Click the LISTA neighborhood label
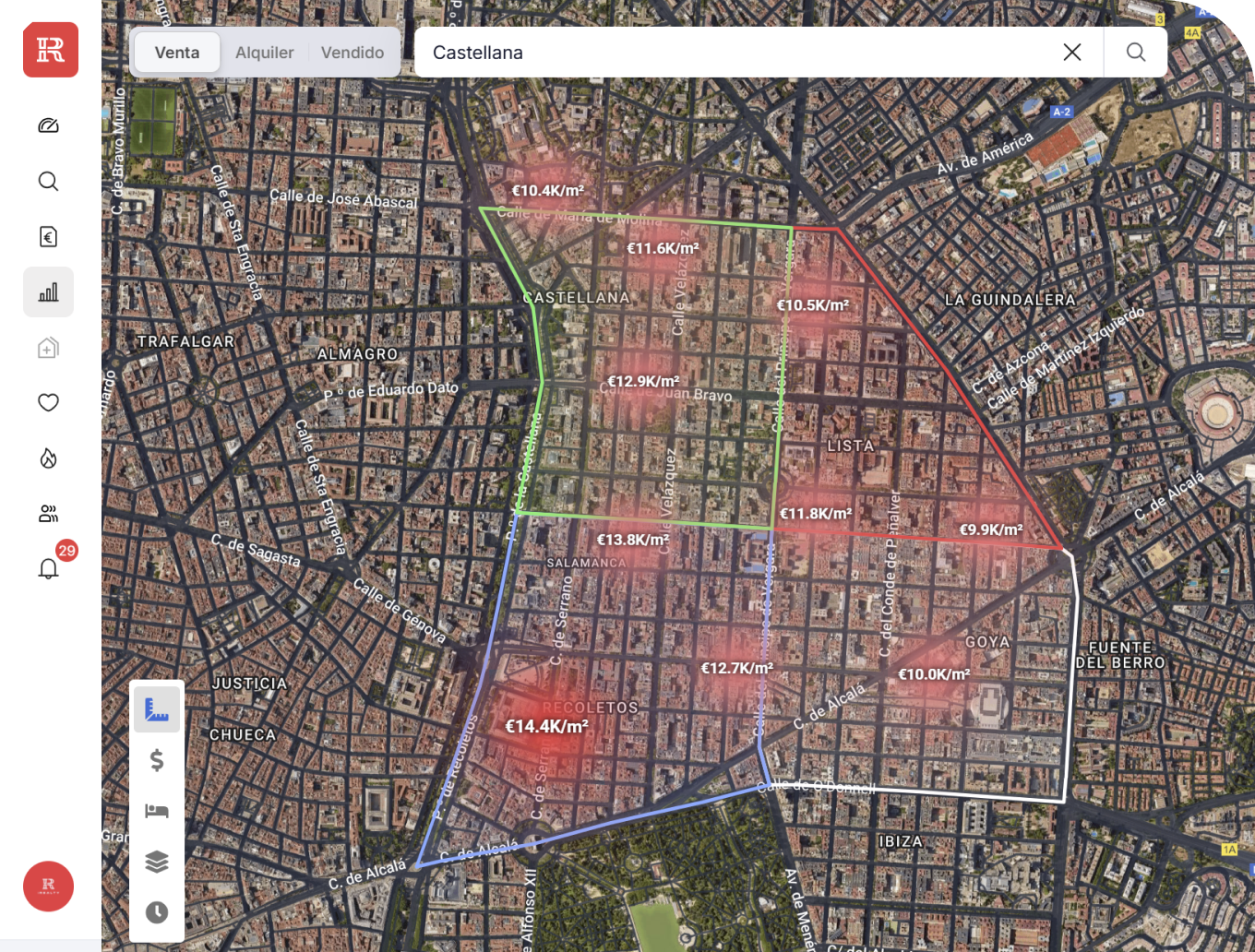Viewport: 1255px width, 952px height. coord(851,446)
